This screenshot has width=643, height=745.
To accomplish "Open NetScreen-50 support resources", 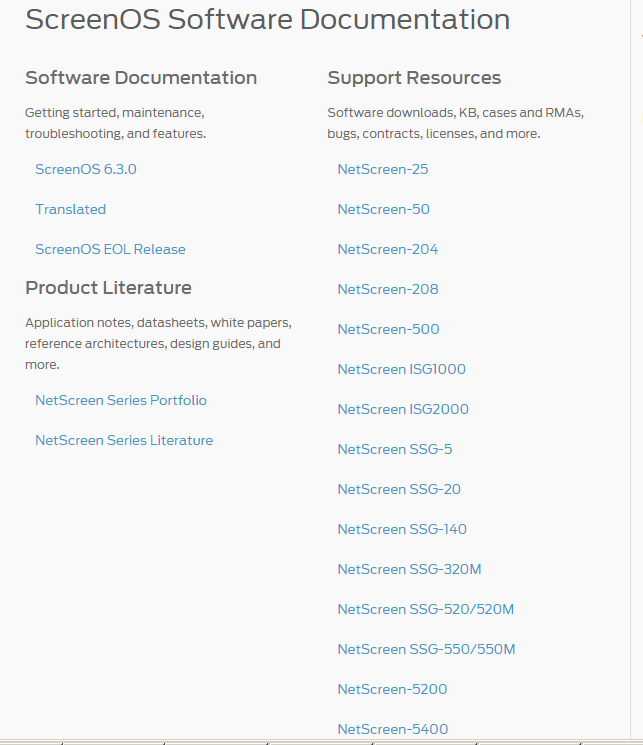I will click(384, 209).
